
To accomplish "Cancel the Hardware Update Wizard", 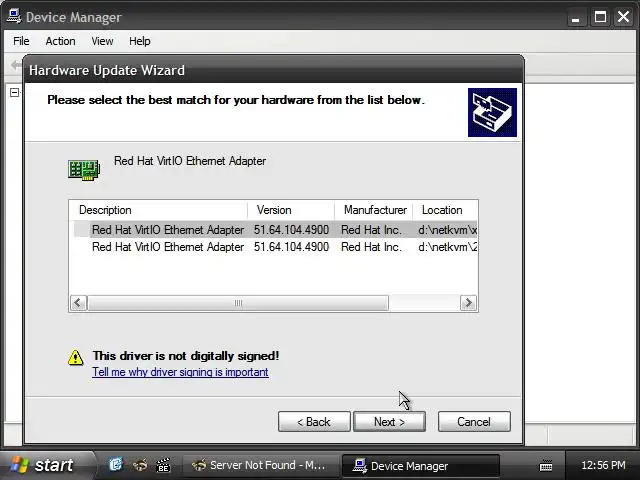I will [x=474, y=422].
